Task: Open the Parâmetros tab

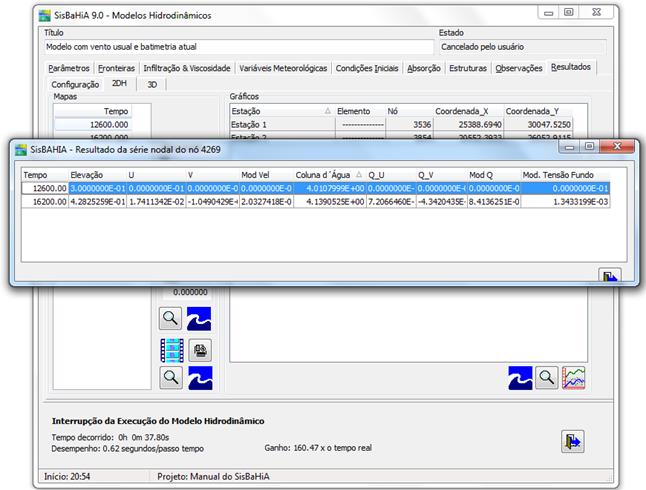Action: point(69,68)
